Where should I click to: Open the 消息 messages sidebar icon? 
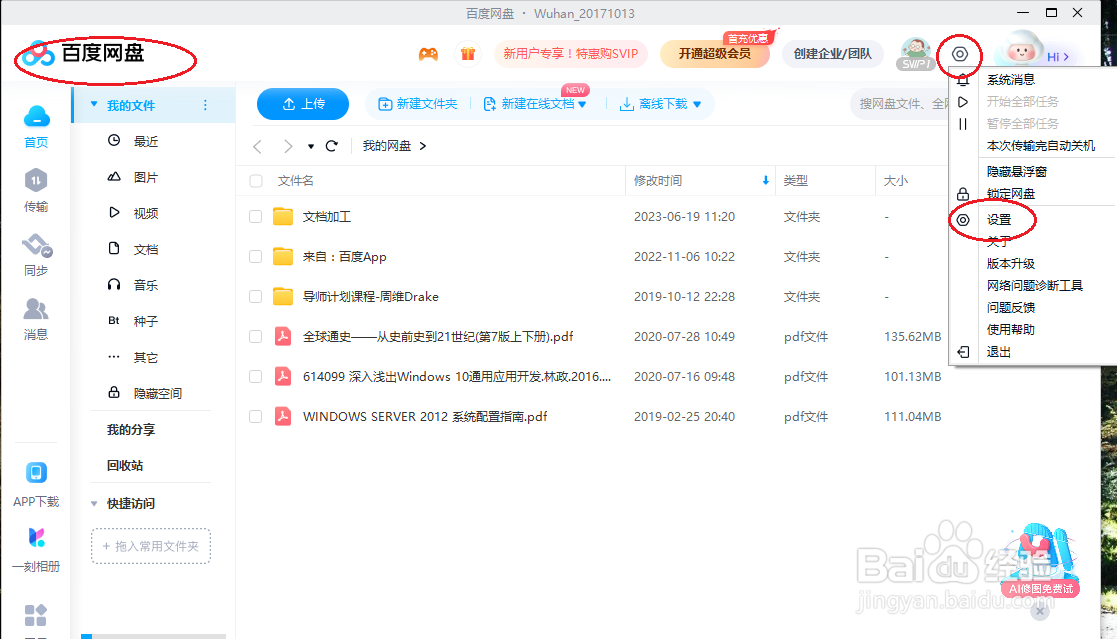pos(36,309)
